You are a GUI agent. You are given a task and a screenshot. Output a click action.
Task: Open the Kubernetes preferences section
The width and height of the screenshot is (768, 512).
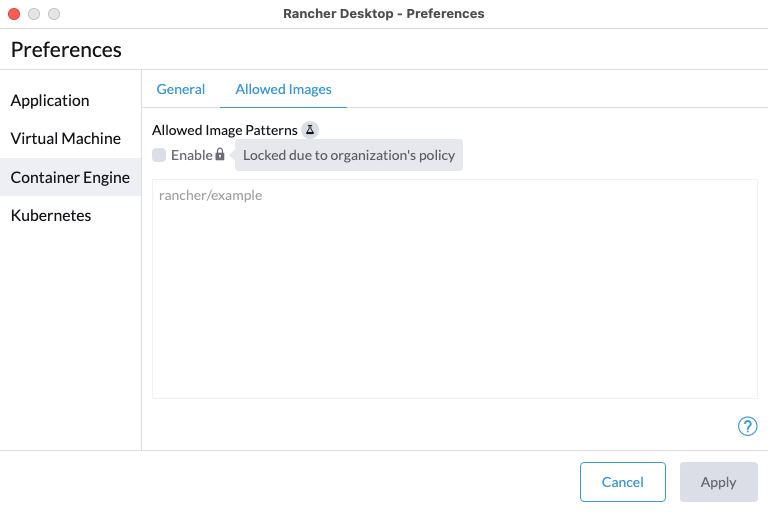point(51,216)
